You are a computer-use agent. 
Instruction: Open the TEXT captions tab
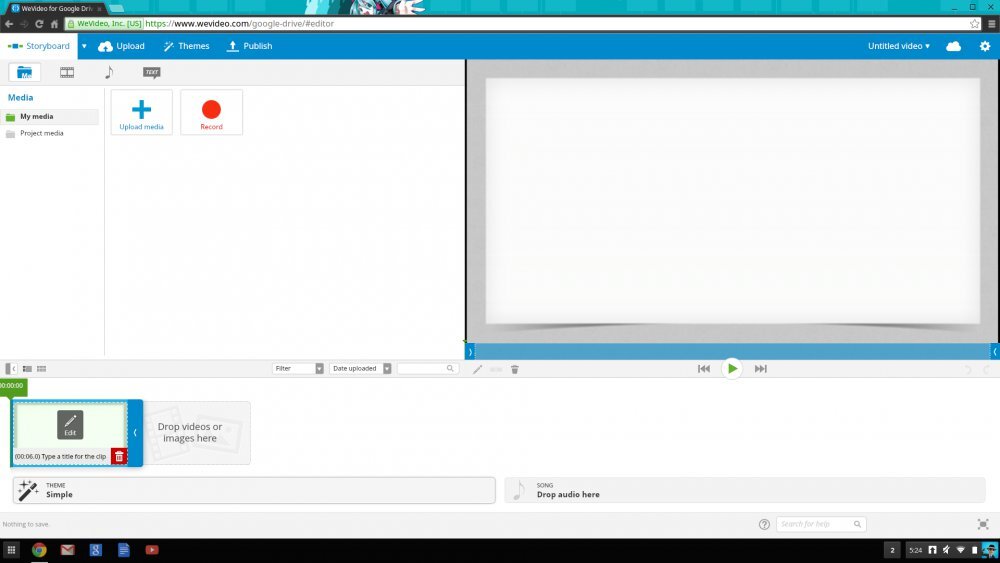click(151, 72)
